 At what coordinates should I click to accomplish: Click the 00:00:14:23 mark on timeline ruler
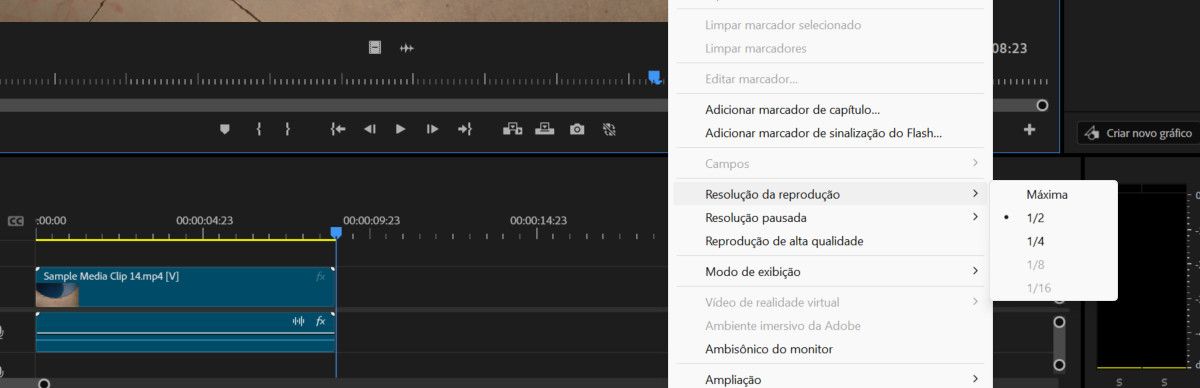pyautogui.click(x=539, y=220)
